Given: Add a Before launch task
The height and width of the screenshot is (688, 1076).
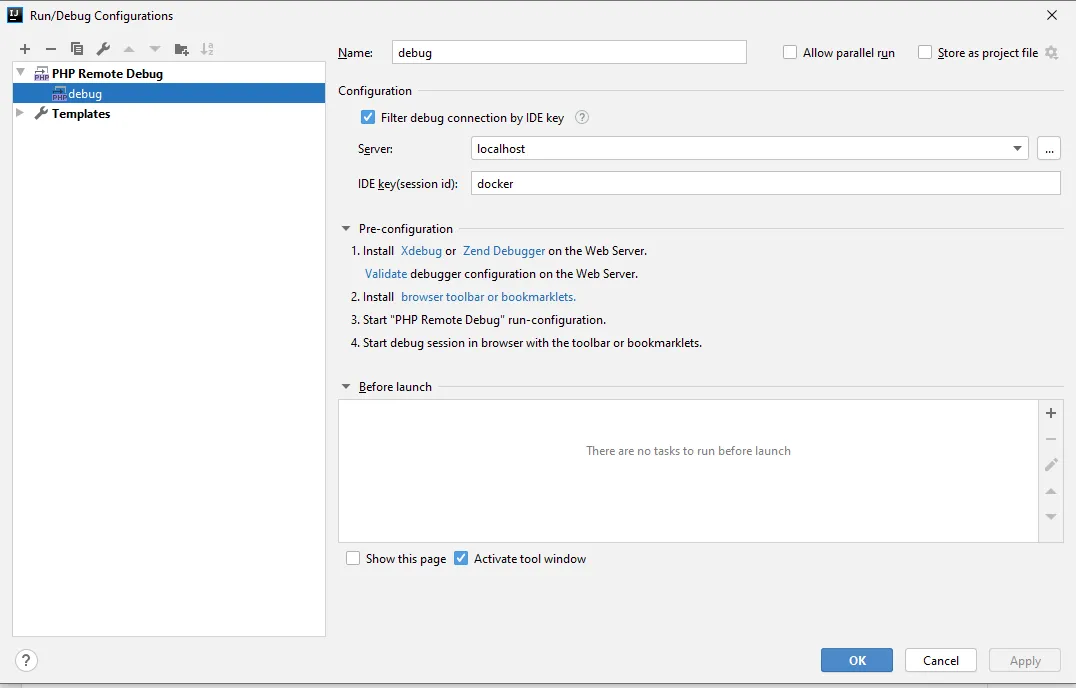Looking at the screenshot, I should click(x=1051, y=413).
